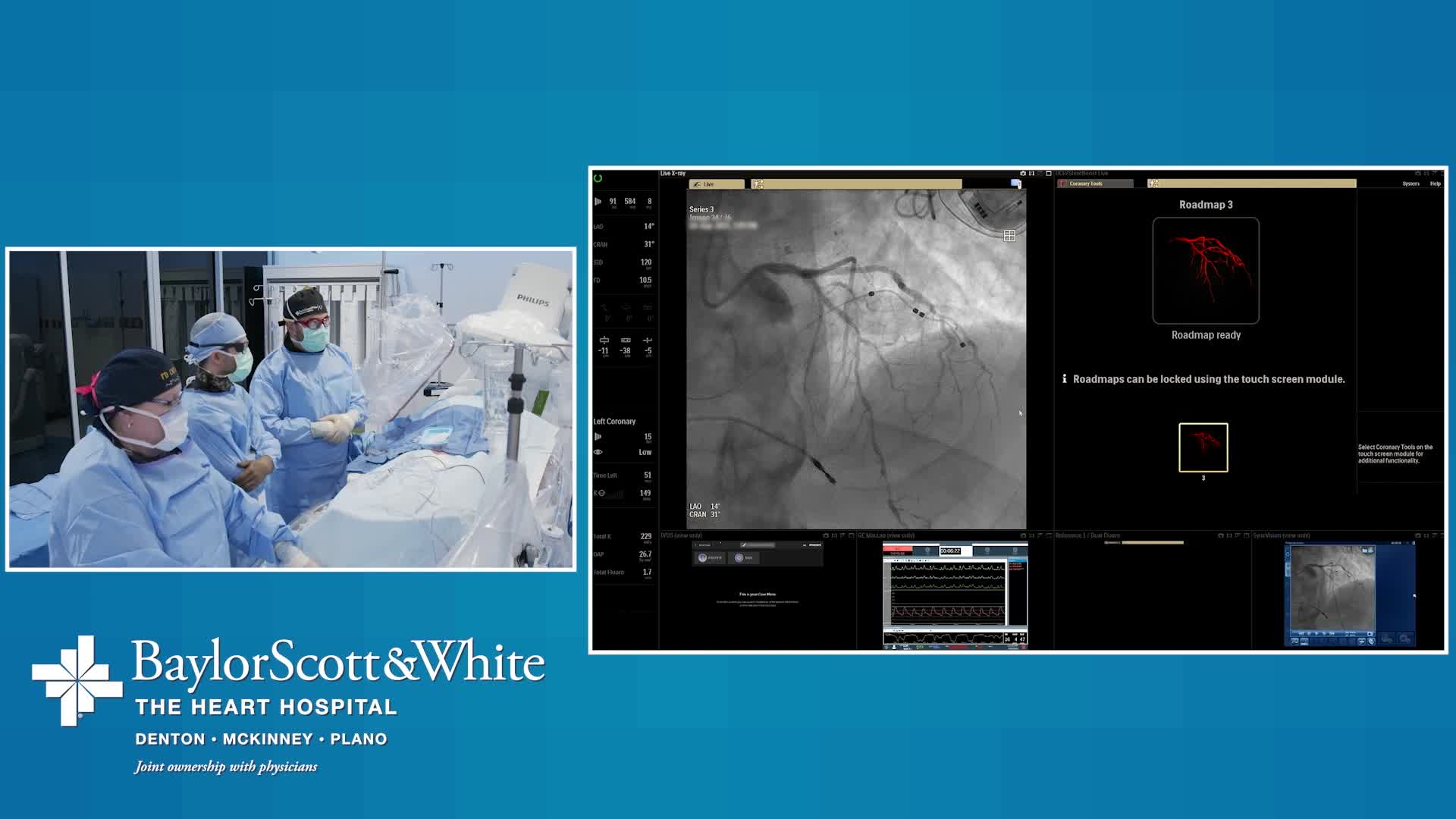This screenshot has height=819, width=1456.
Task: Toggle the table lateral position indicator icon
Action: (x=604, y=340)
